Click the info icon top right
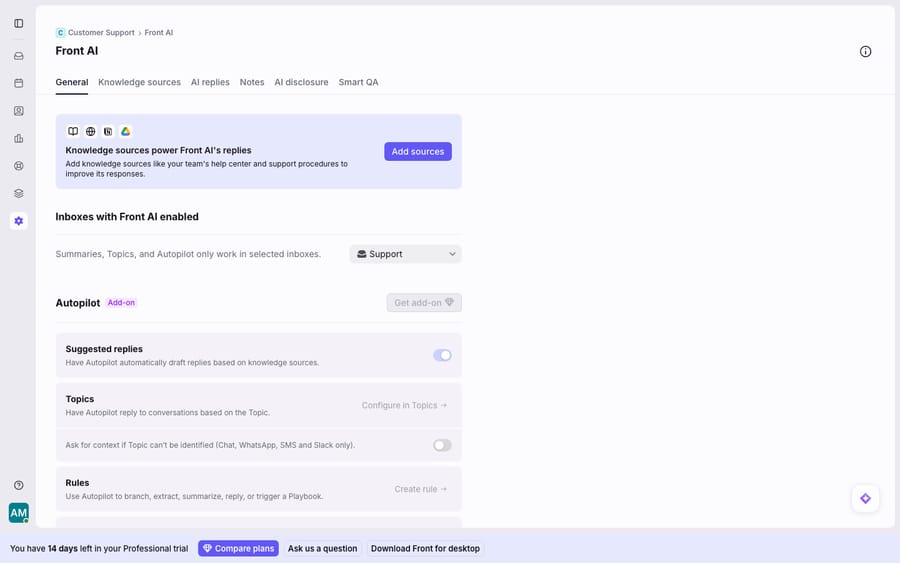This screenshot has height=563, width=900. click(865, 52)
